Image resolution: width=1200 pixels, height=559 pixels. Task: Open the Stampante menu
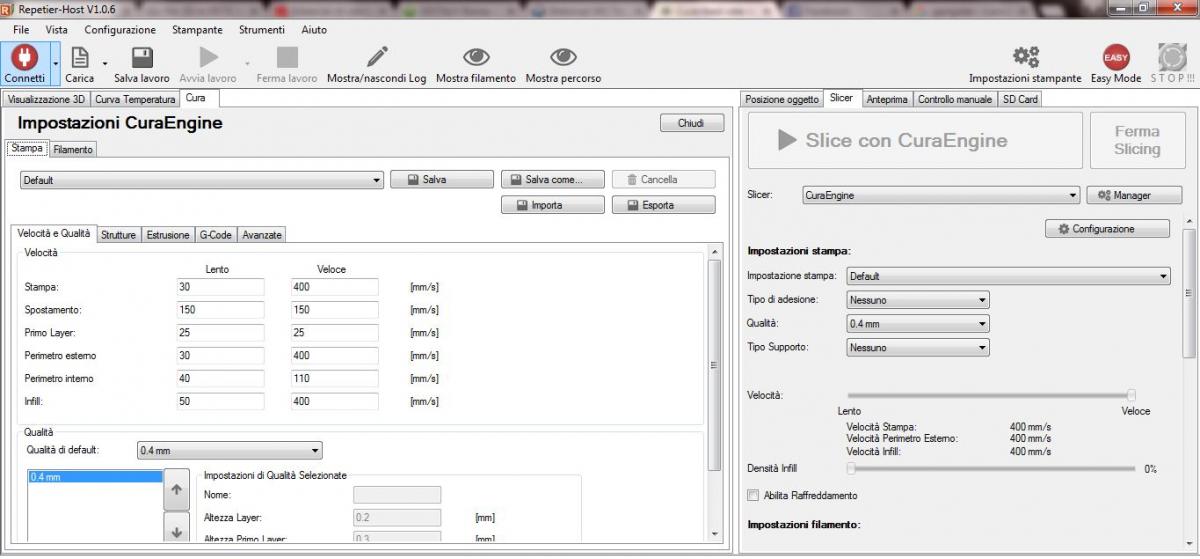[x=197, y=30]
